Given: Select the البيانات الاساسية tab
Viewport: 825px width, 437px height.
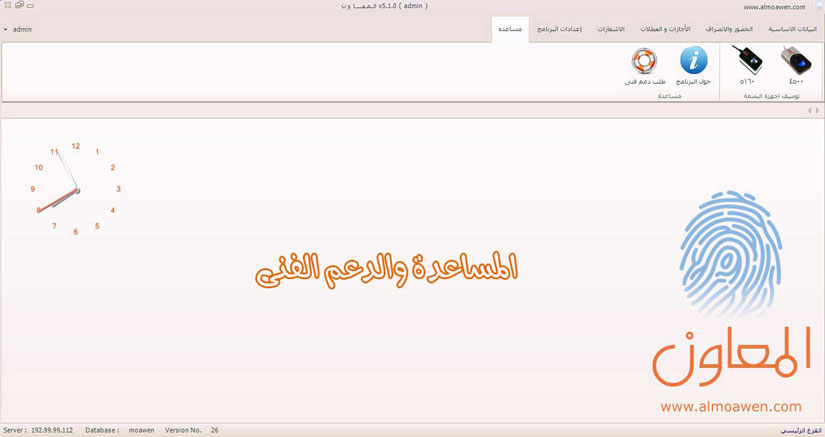Looking at the screenshot, I should click(792, 29).
